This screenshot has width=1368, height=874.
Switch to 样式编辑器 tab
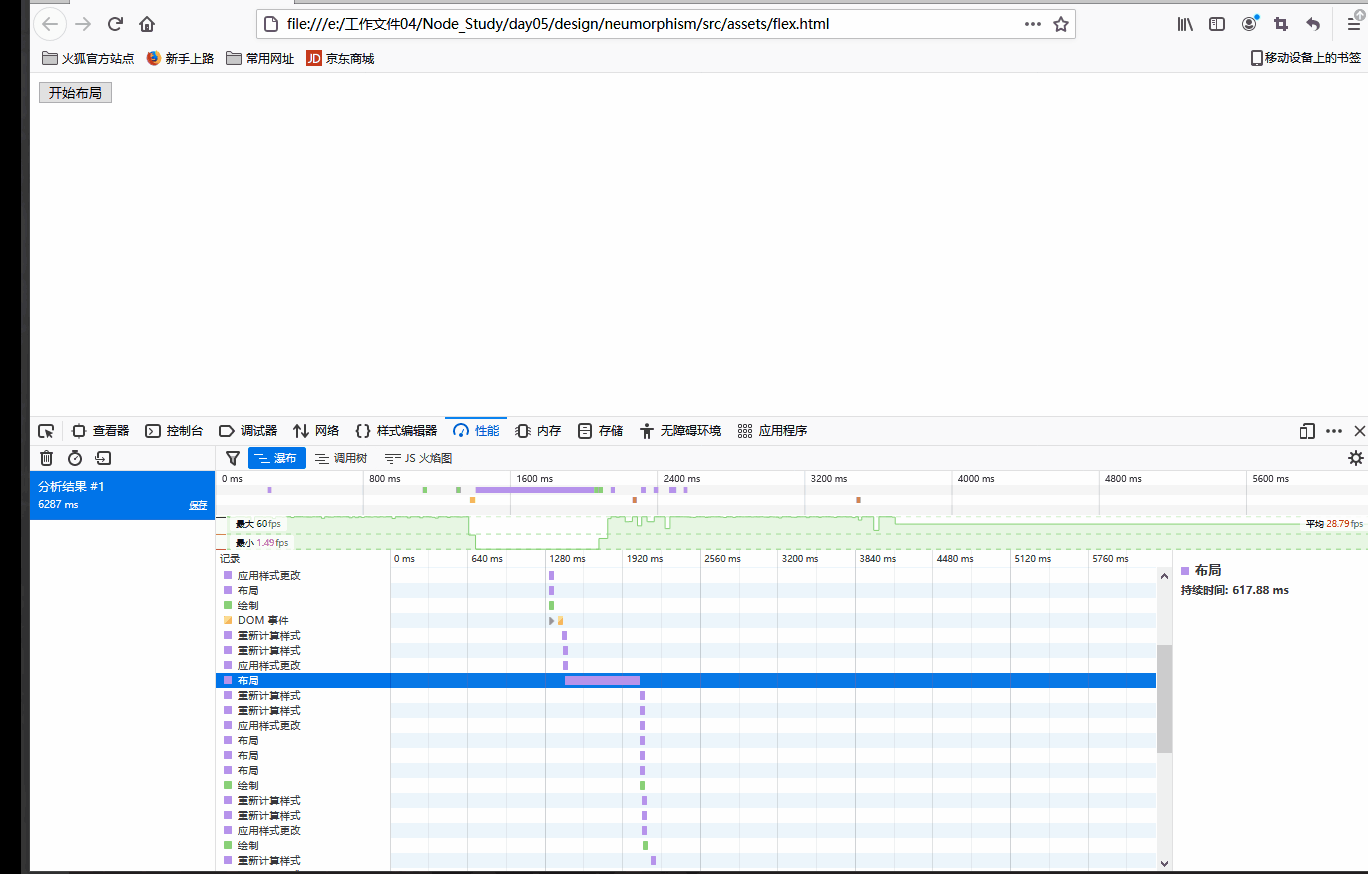[396, 431]
